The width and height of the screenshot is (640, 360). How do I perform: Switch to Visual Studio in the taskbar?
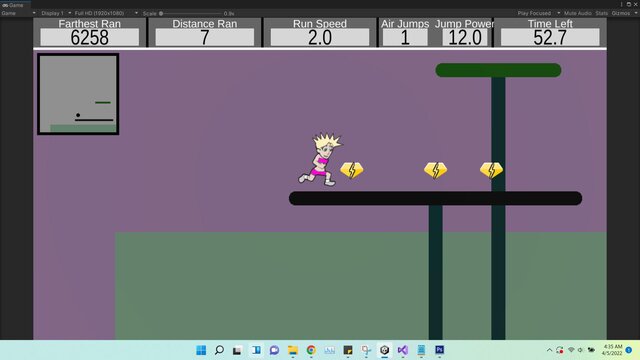pyautogui.click(x=403, y=350)
